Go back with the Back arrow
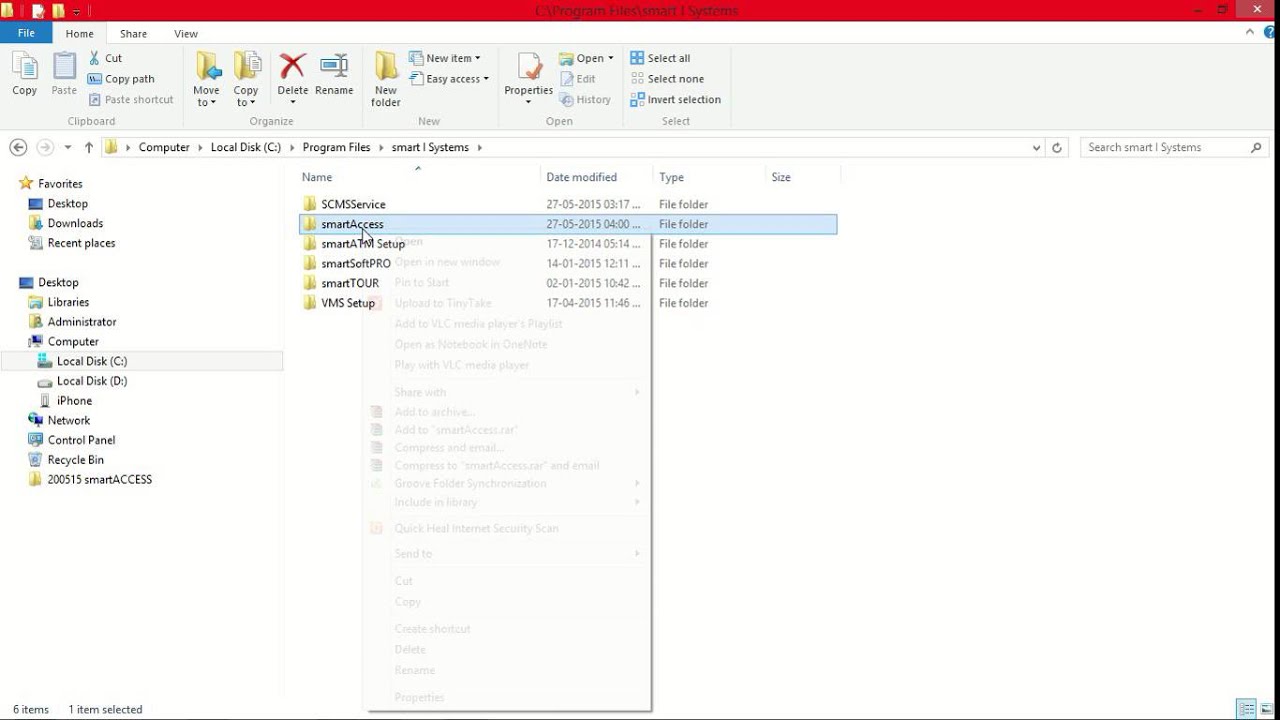Viewport: 1280px width, 720px height. point(18,147)
